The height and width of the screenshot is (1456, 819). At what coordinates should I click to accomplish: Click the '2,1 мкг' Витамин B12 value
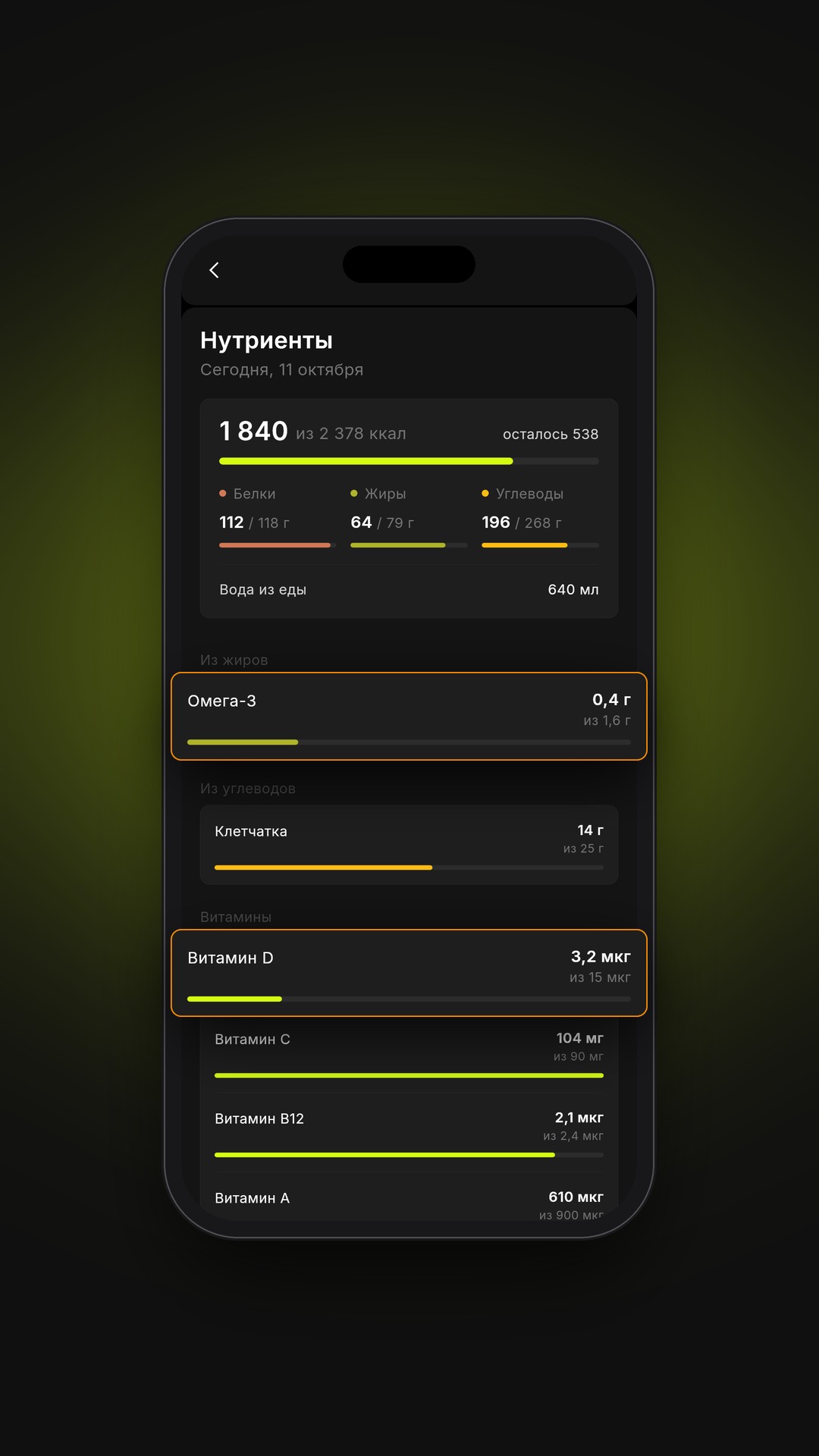[579, 1118]
